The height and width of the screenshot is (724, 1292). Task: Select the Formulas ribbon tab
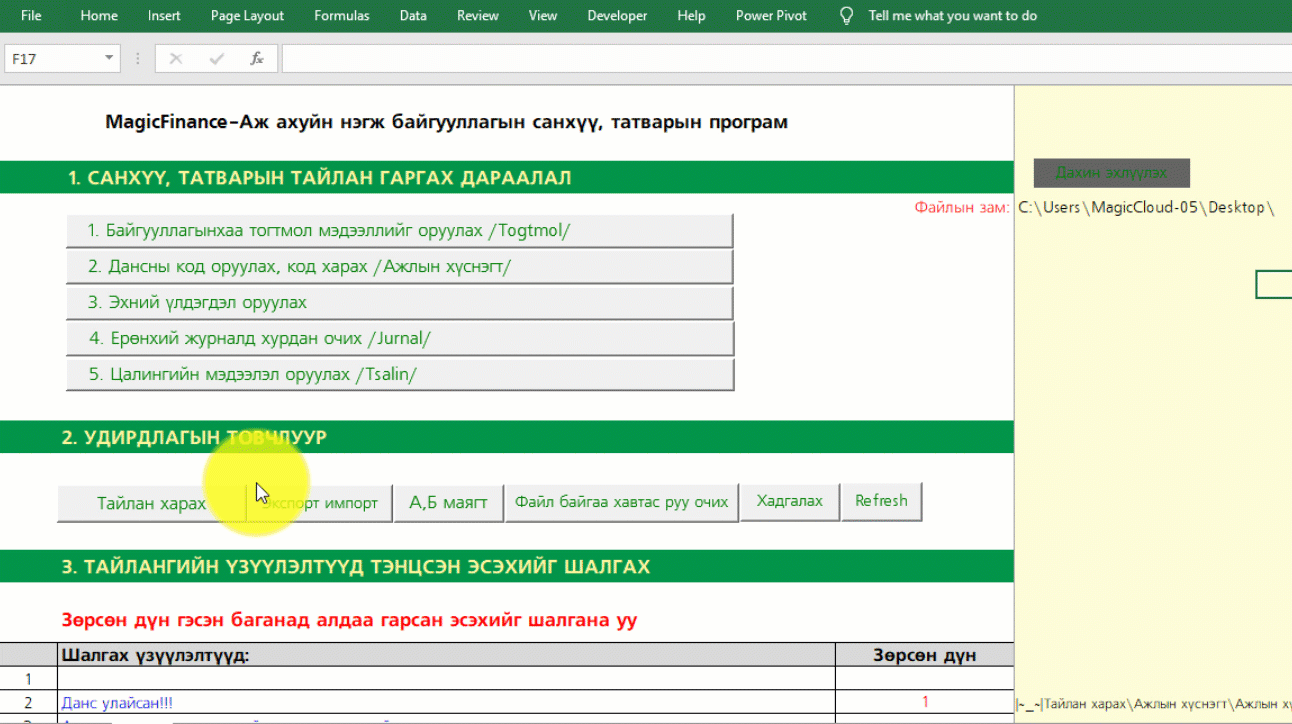(x=341, y=15)
